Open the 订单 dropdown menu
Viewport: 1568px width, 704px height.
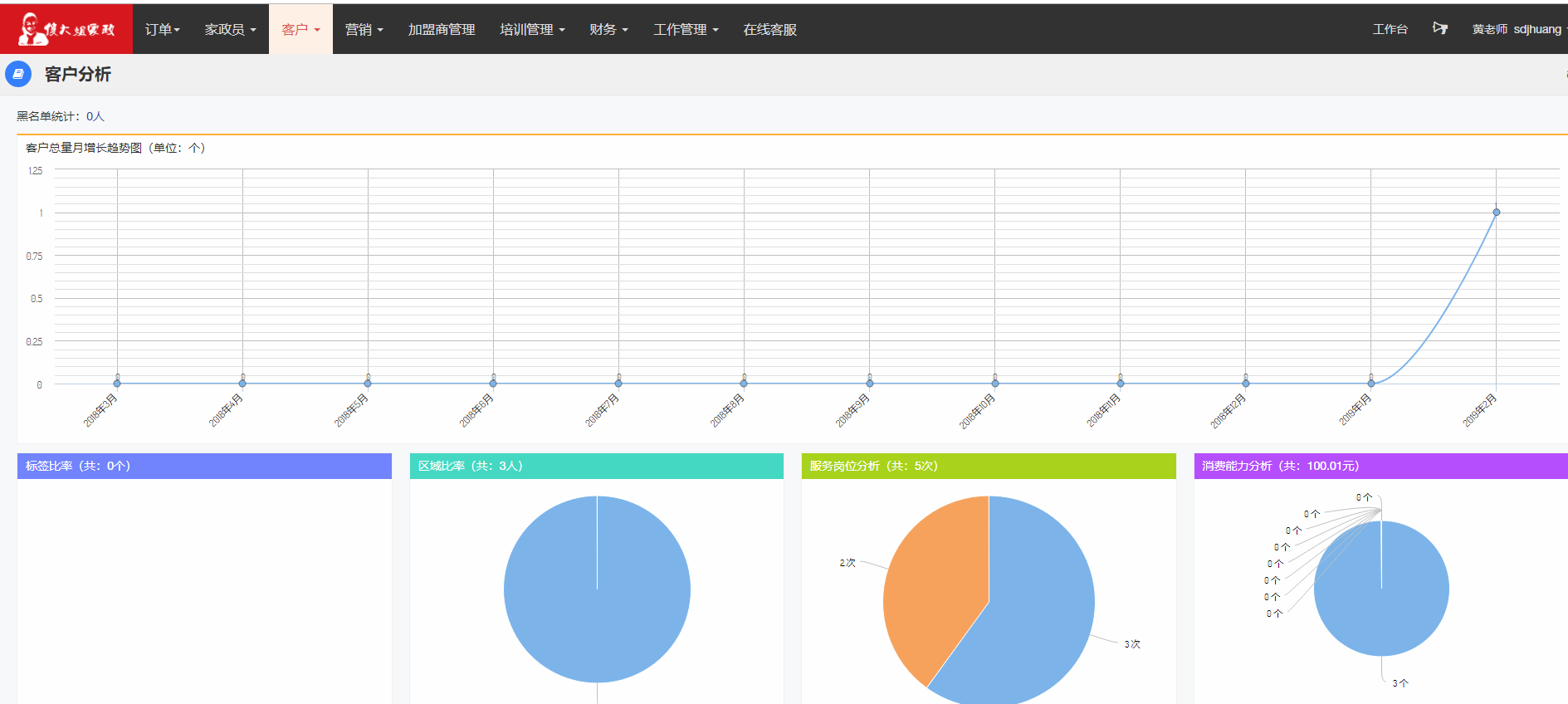(x=163, y=29)
